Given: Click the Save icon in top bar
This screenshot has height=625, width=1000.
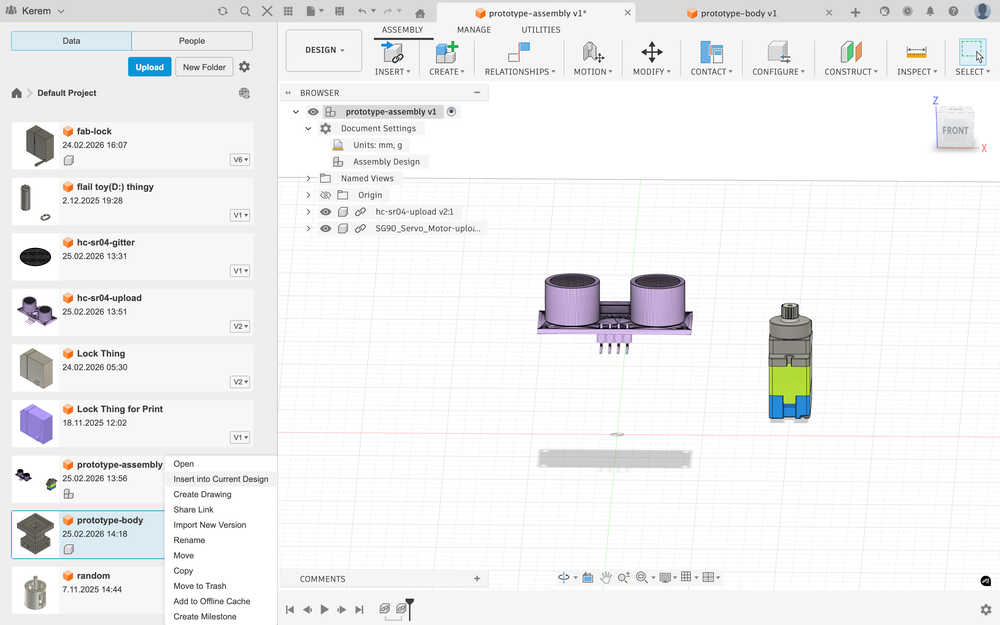Looking at the screenshot, I should pyautogui.click(x=339, y=11).
